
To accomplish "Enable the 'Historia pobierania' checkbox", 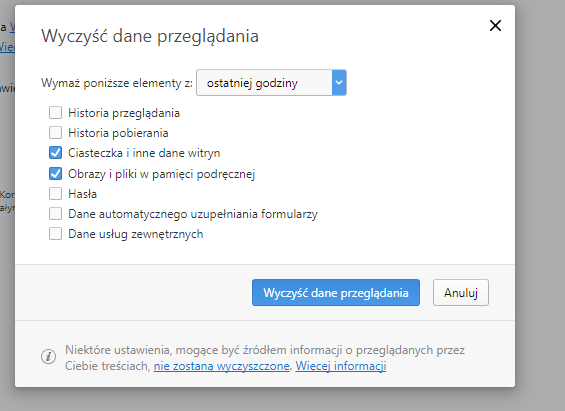I will pyautogui.click(x=55, y=133).
